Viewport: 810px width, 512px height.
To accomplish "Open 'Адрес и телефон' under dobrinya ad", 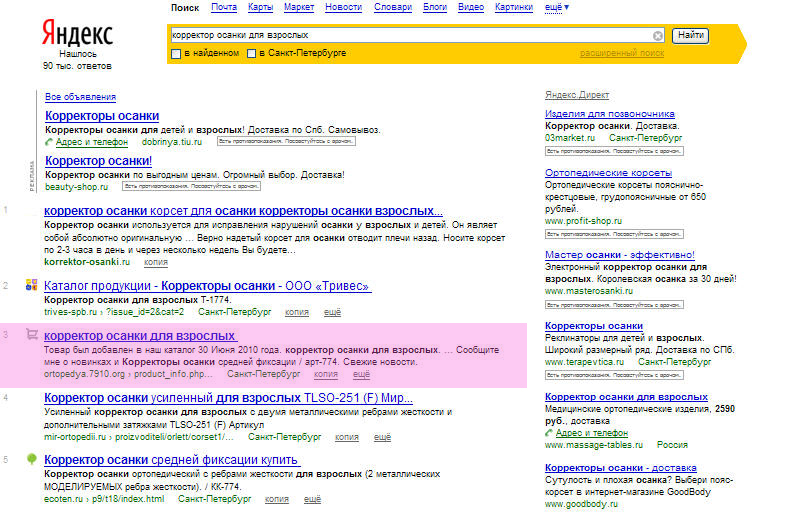I will point(92,142).
